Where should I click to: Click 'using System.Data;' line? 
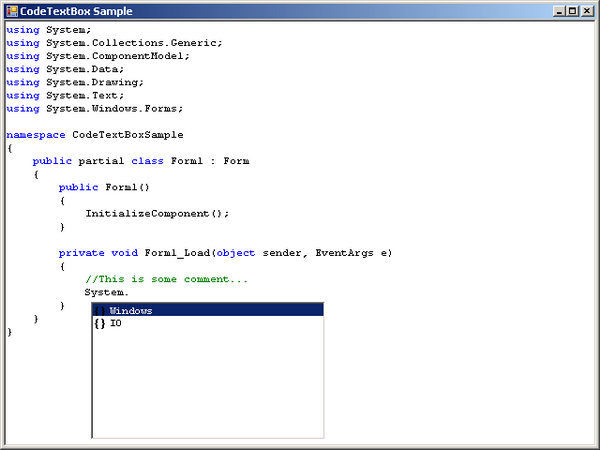click(65, 69)
